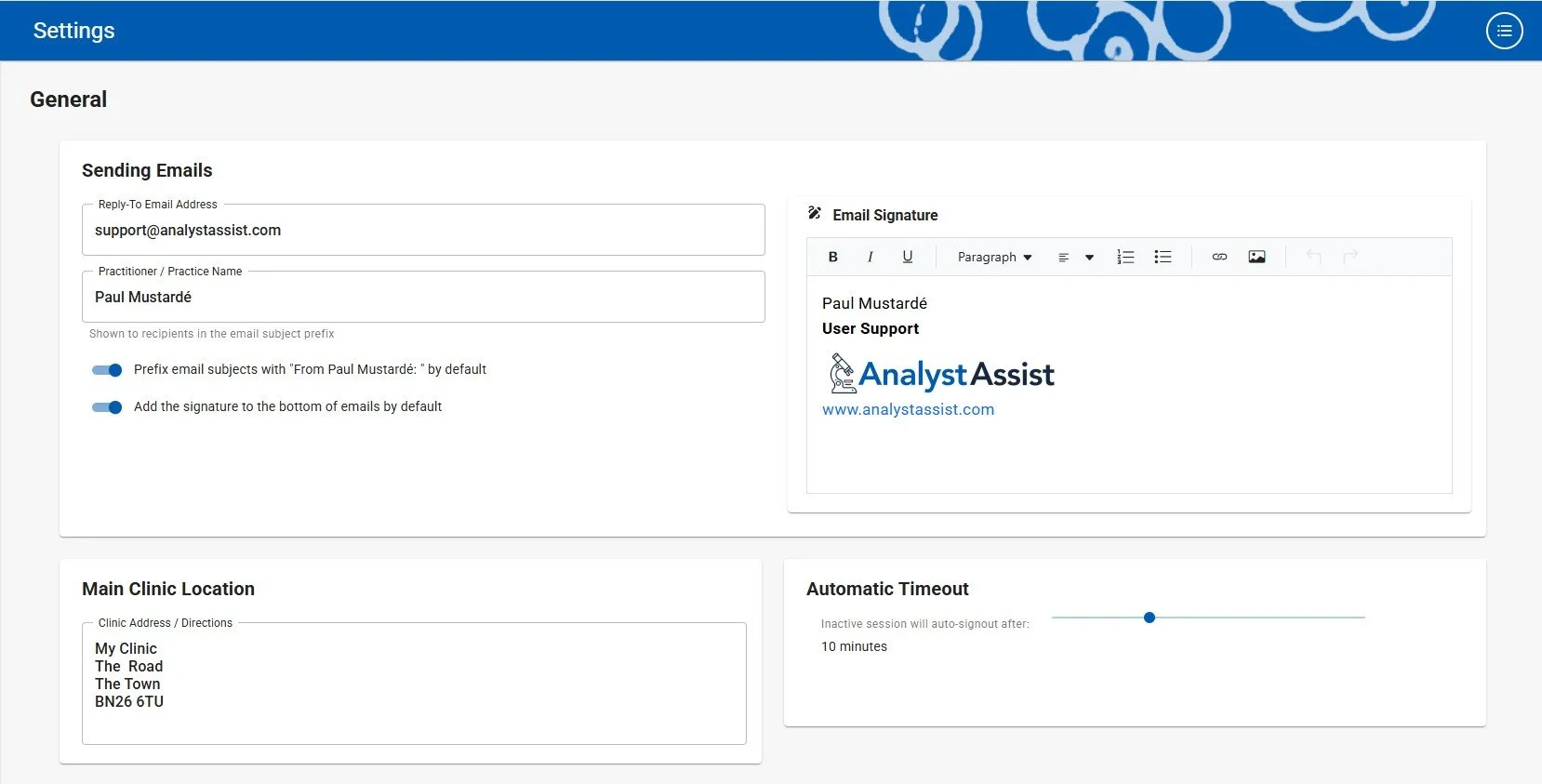Image resolution: width=1542 pixels, height=784 pixels.
Task: Click the AnalystAssist logo image
Action: 940,374
